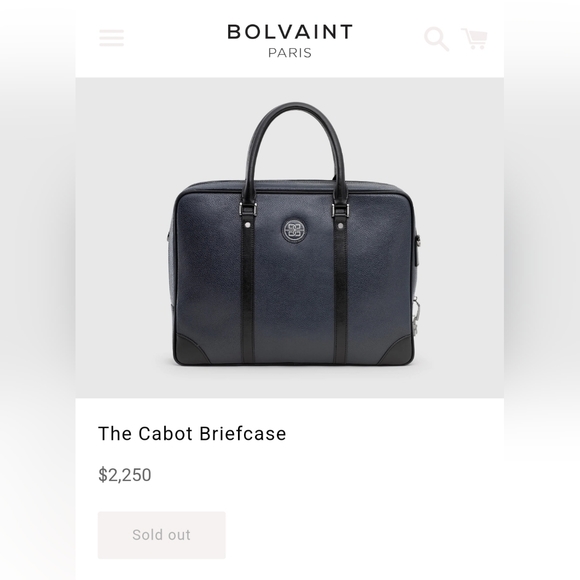This screenshot has width=580, height=580.
Task: Click the PARIS text under the logo
Action: pyautogui.click(x=290, y=53)
